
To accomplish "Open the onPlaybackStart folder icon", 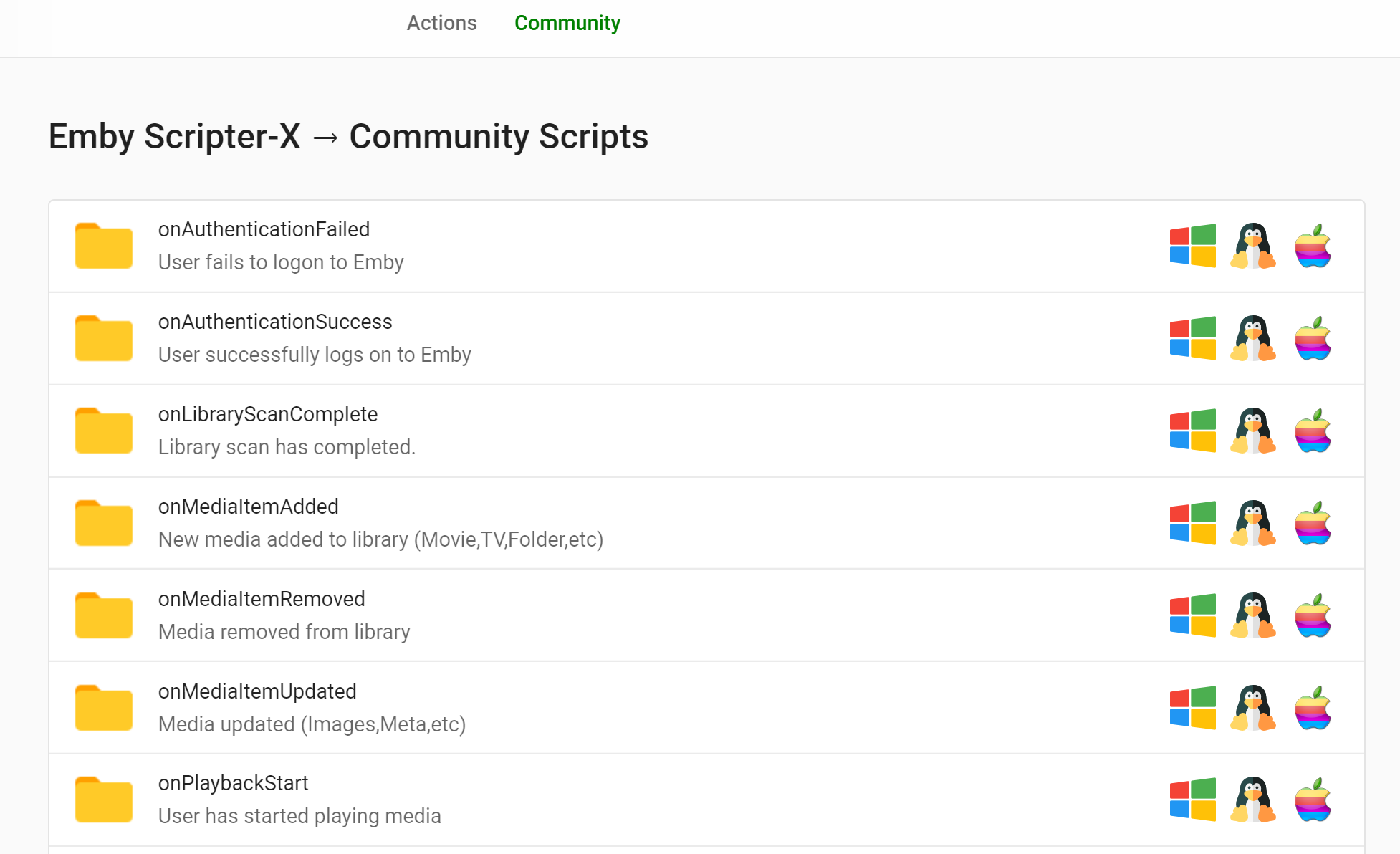I will click(x=104, y=800).
